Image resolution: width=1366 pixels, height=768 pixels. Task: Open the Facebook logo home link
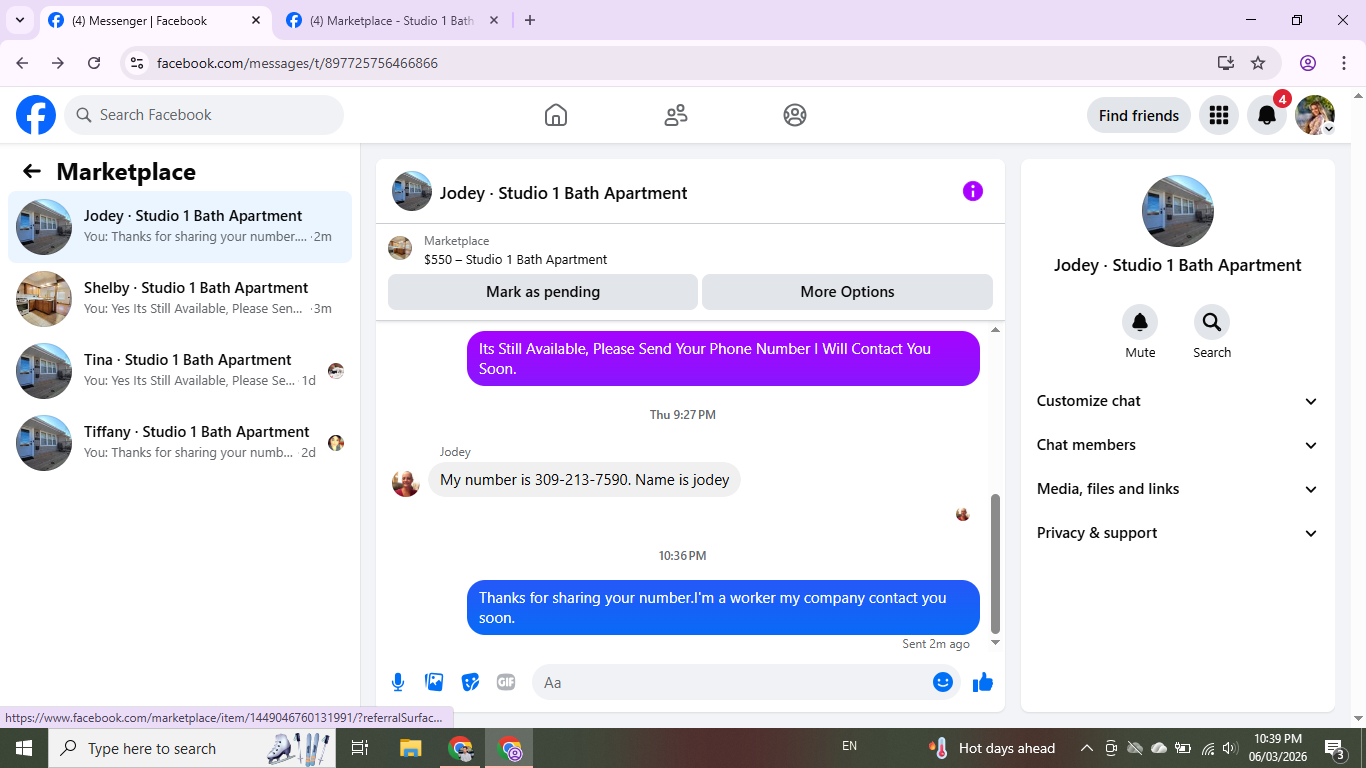[36, 115]
